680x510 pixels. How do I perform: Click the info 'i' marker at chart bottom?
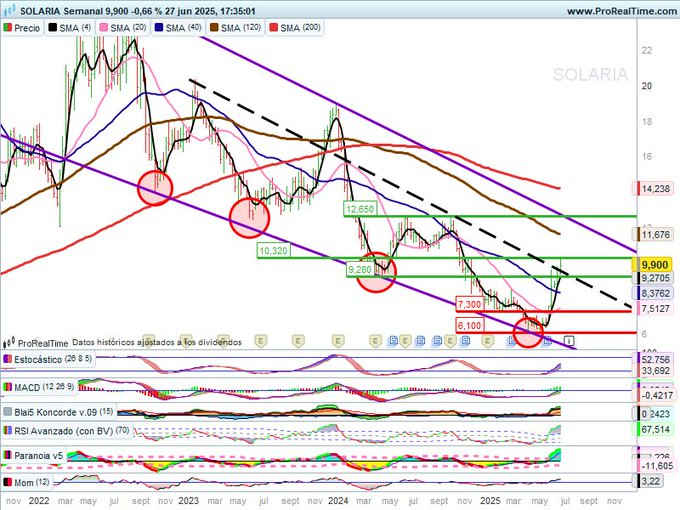click(569, 341)
